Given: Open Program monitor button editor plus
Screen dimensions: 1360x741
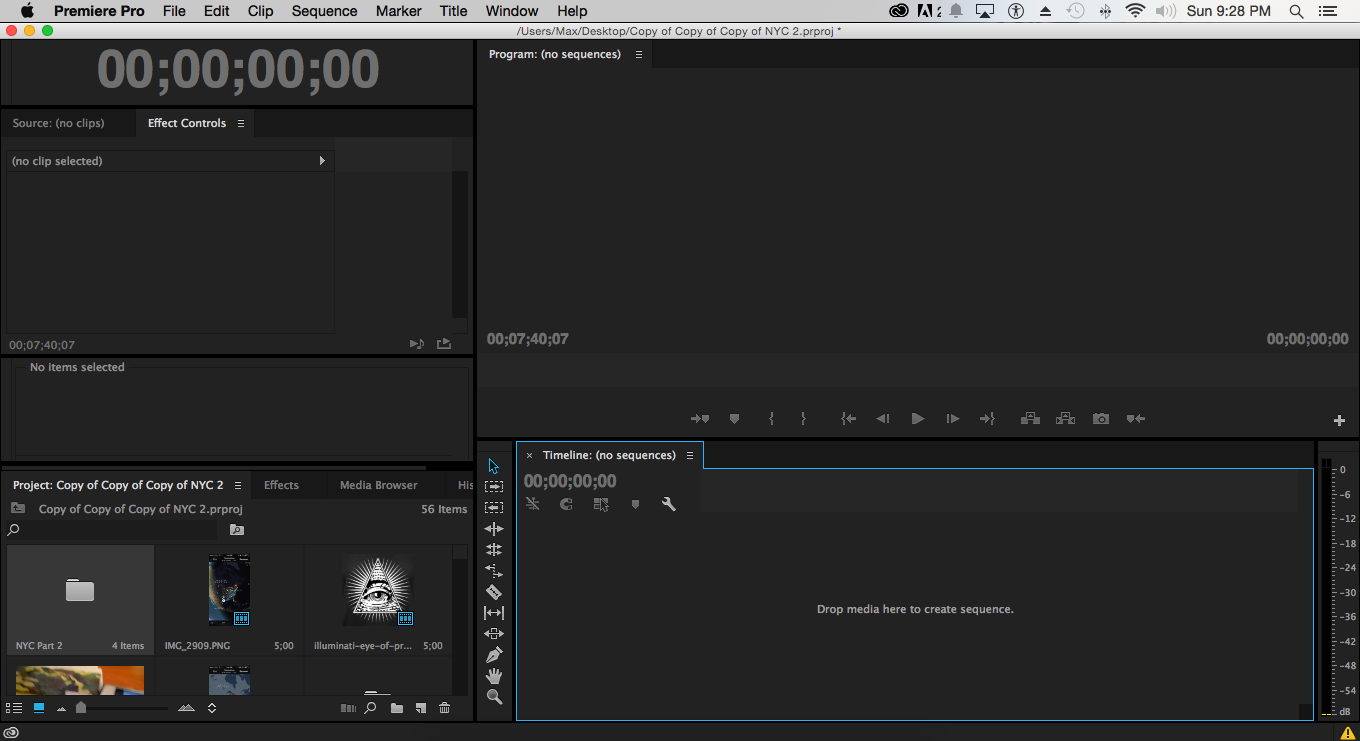Looking at the screenshot, I should click(1340, 420).
